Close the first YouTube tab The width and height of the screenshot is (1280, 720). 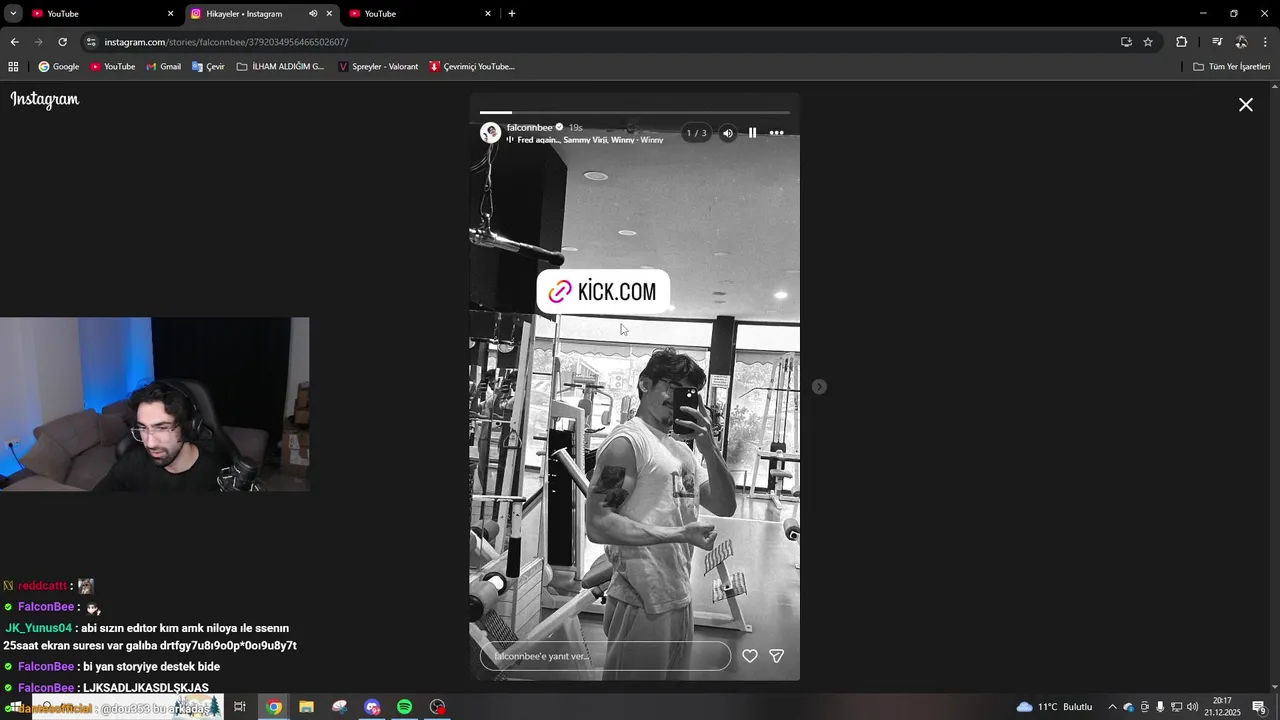tap(170, 14)
